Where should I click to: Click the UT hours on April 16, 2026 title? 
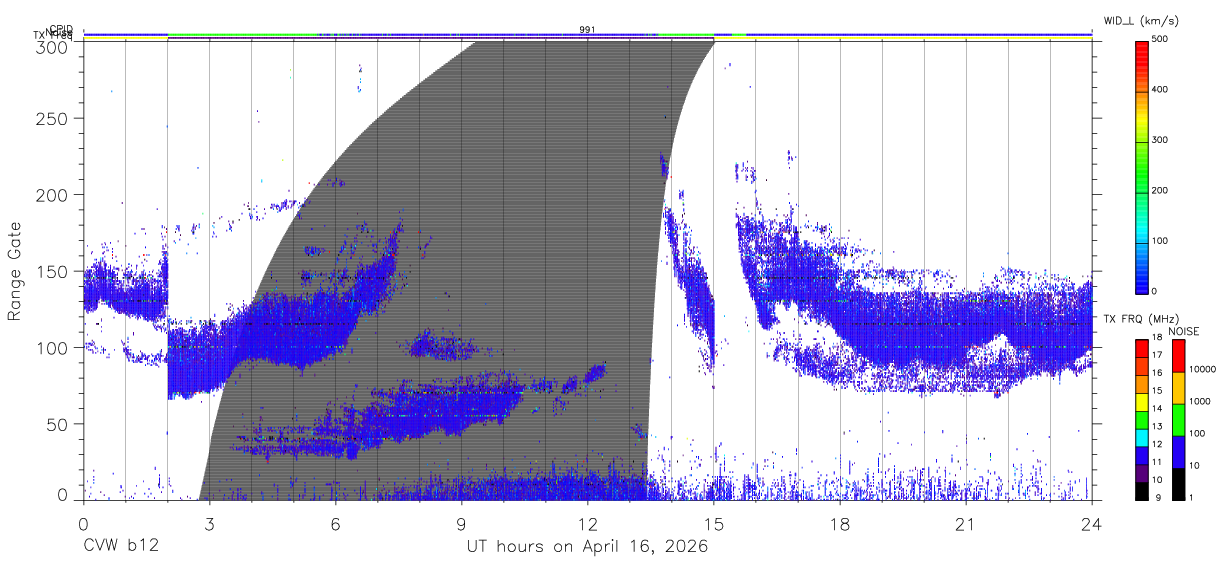(x=587, y=547)
